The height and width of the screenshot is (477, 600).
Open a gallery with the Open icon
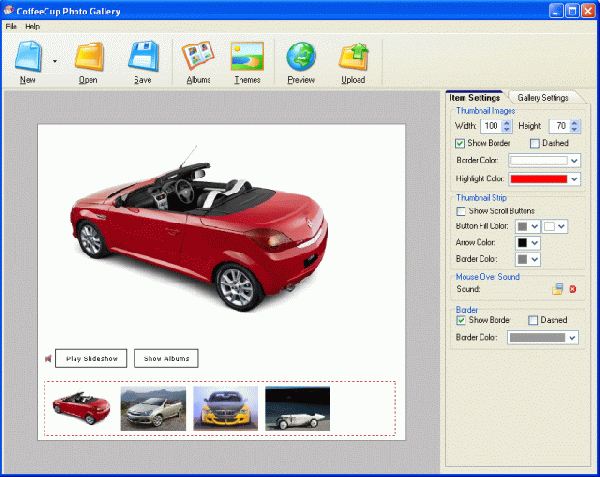(88, 58)
